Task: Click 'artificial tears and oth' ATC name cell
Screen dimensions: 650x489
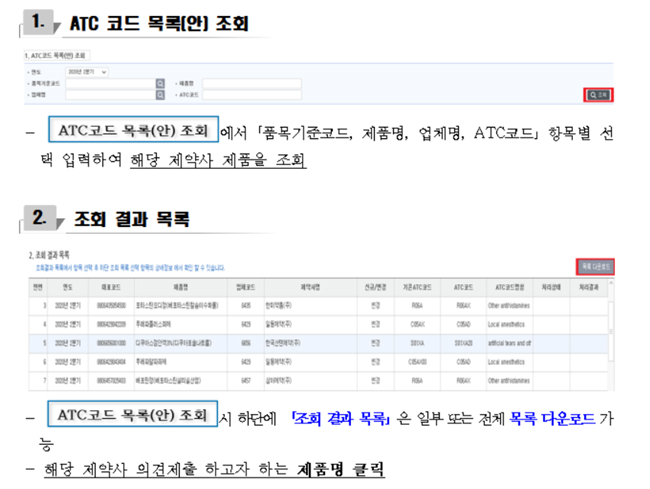Action: (x=509, y=343)
